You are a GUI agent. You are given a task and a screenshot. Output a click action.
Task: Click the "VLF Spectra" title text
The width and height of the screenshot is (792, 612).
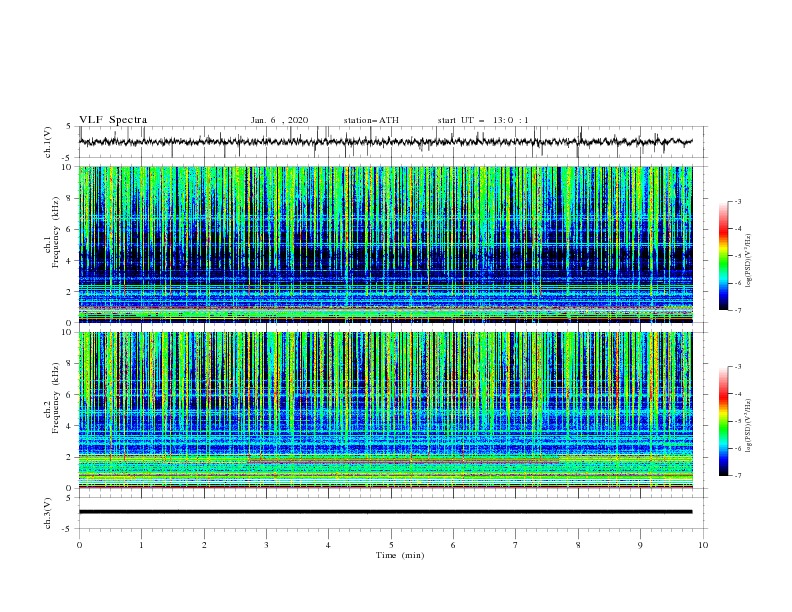113,120
